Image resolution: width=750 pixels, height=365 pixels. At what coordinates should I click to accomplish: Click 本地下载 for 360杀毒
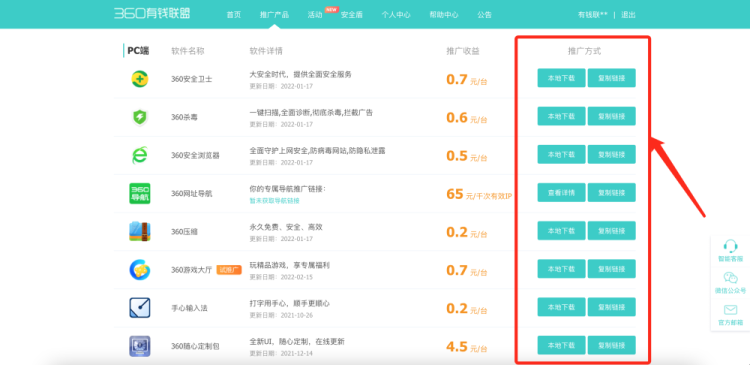[561, 116]
